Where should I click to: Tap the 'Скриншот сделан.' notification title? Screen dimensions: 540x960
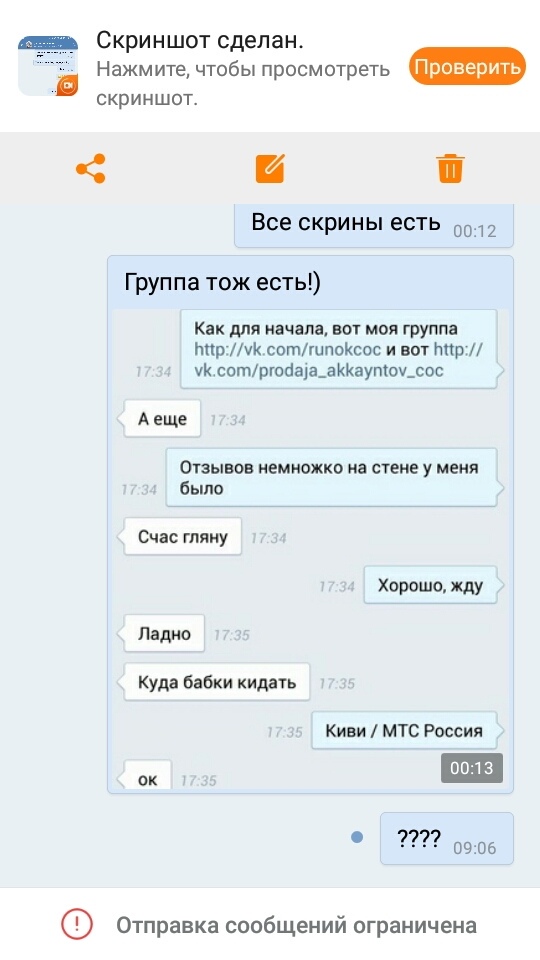[200, 40]
